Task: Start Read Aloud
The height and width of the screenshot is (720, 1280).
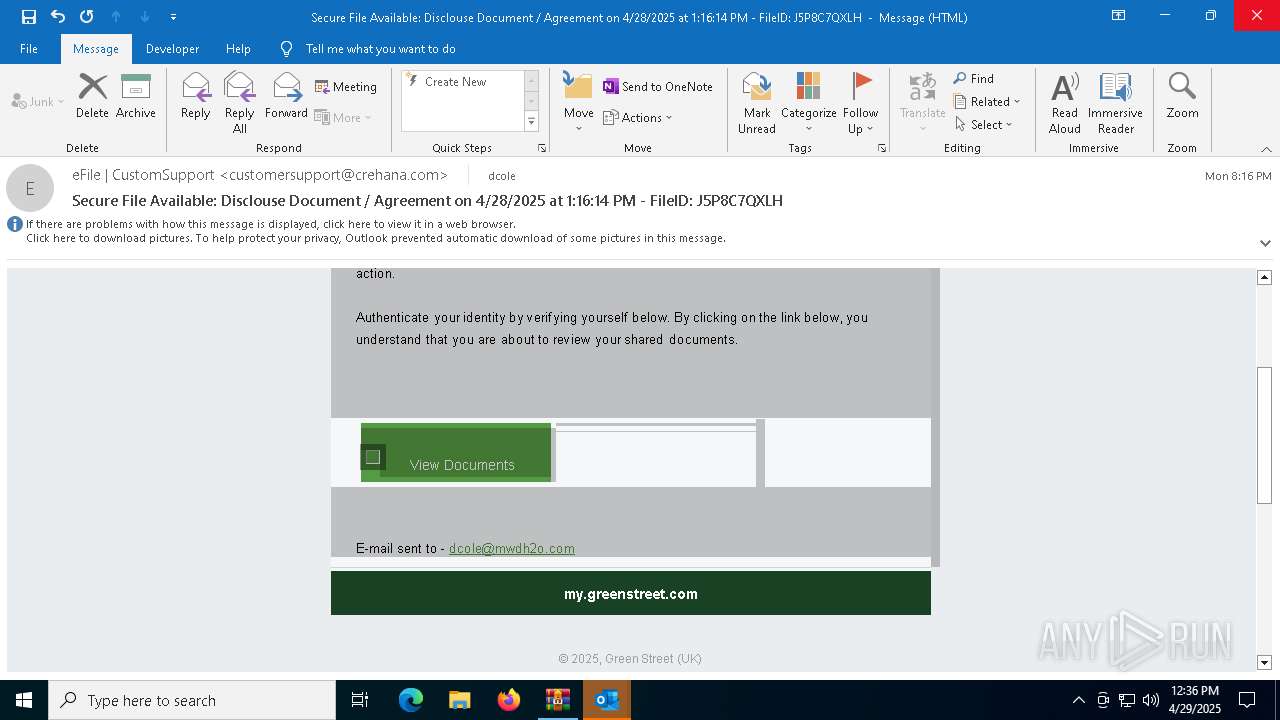Action: coord(1065,102)
